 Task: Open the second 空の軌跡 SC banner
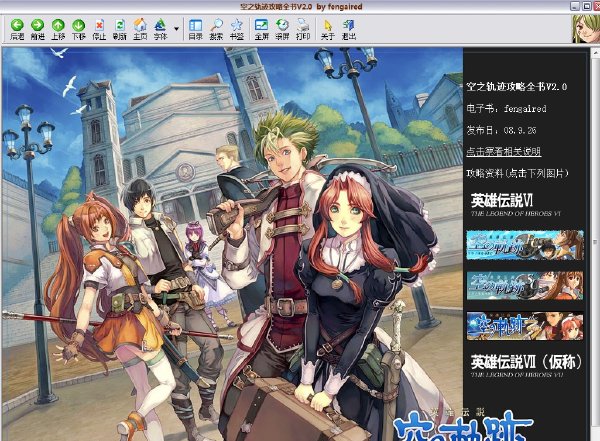pos(525,286)
